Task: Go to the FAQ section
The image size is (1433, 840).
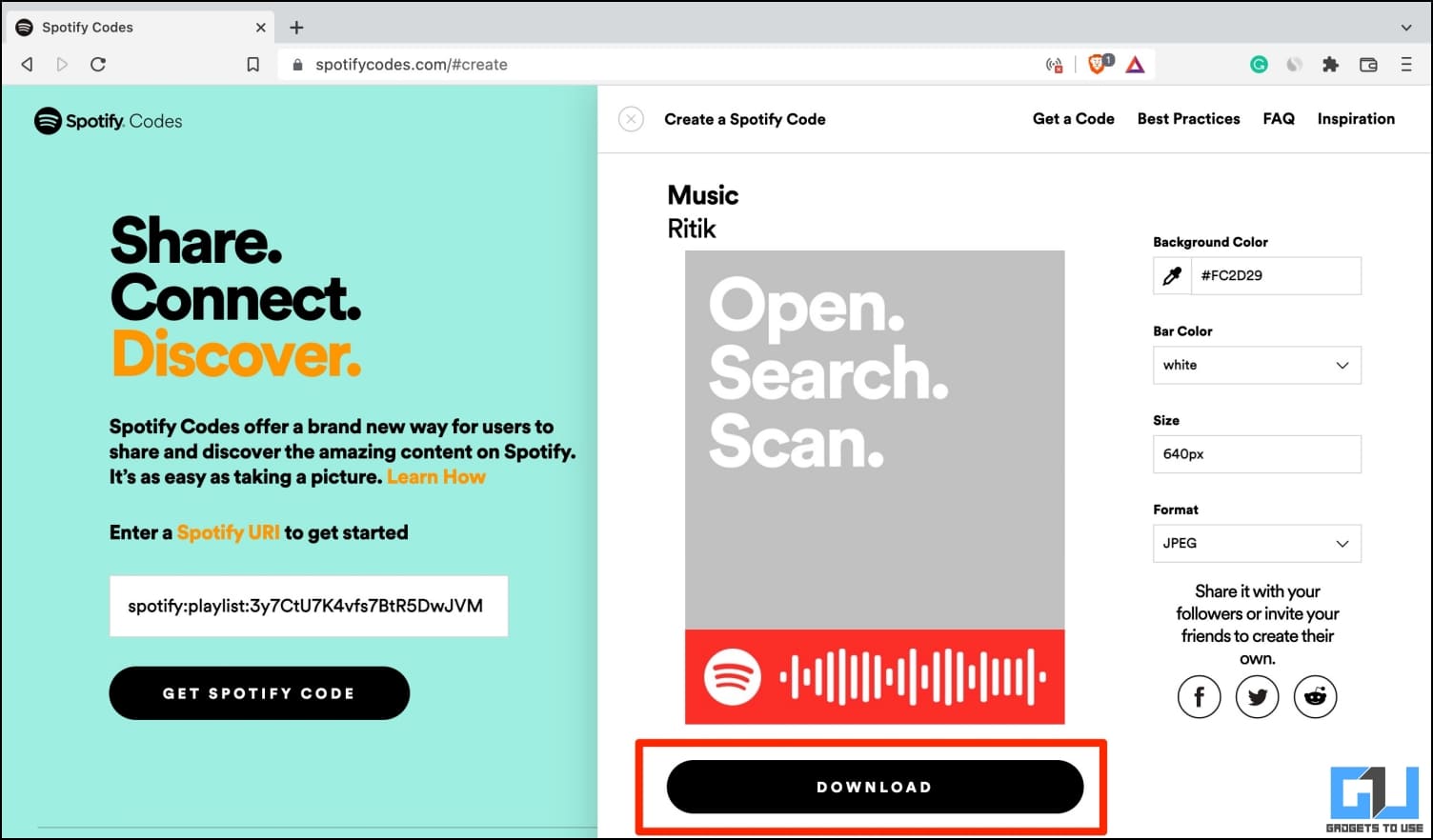Action: [1279, 119]
